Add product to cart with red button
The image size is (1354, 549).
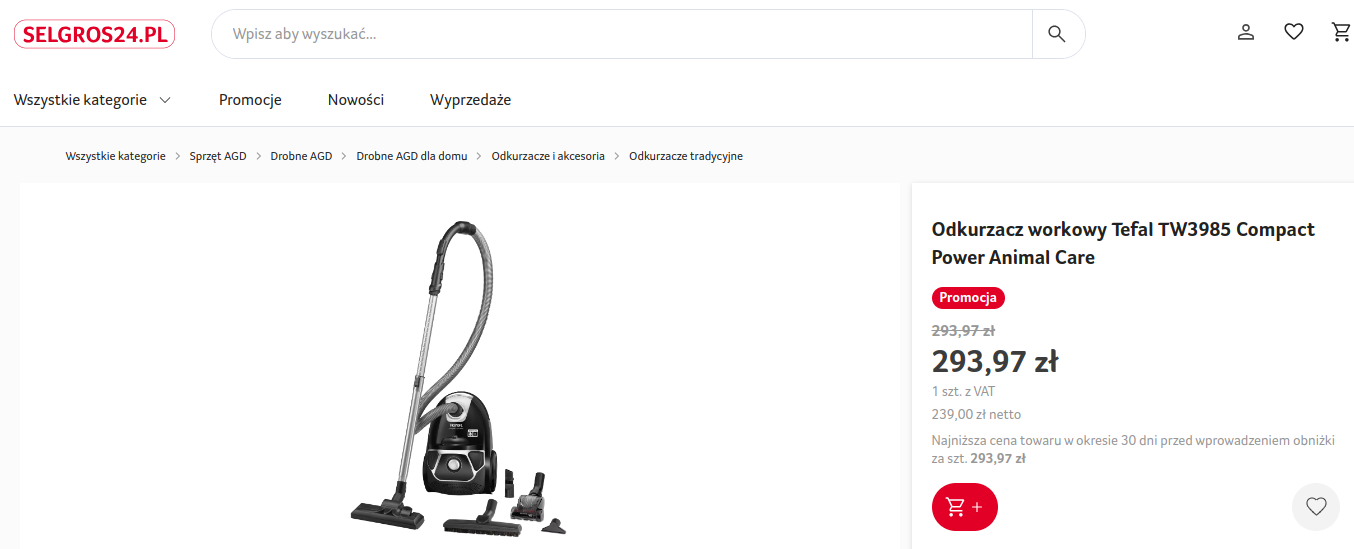pyautogui.click(x=965, y=507)
